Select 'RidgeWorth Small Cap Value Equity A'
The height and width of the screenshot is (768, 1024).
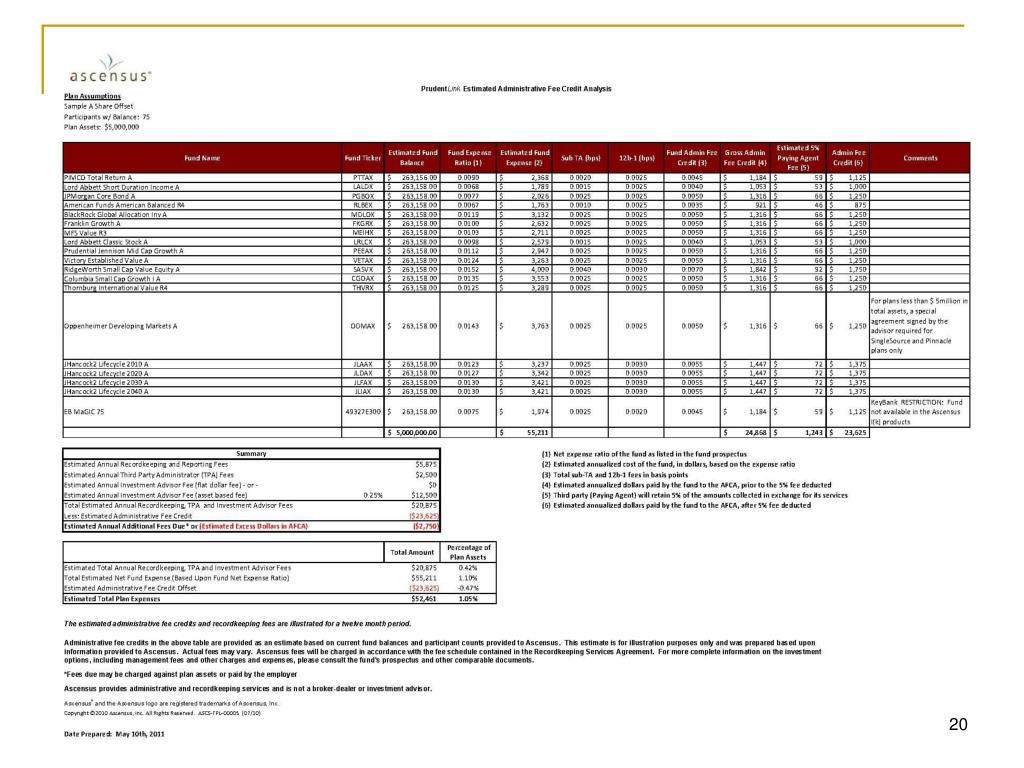[121, 269]
